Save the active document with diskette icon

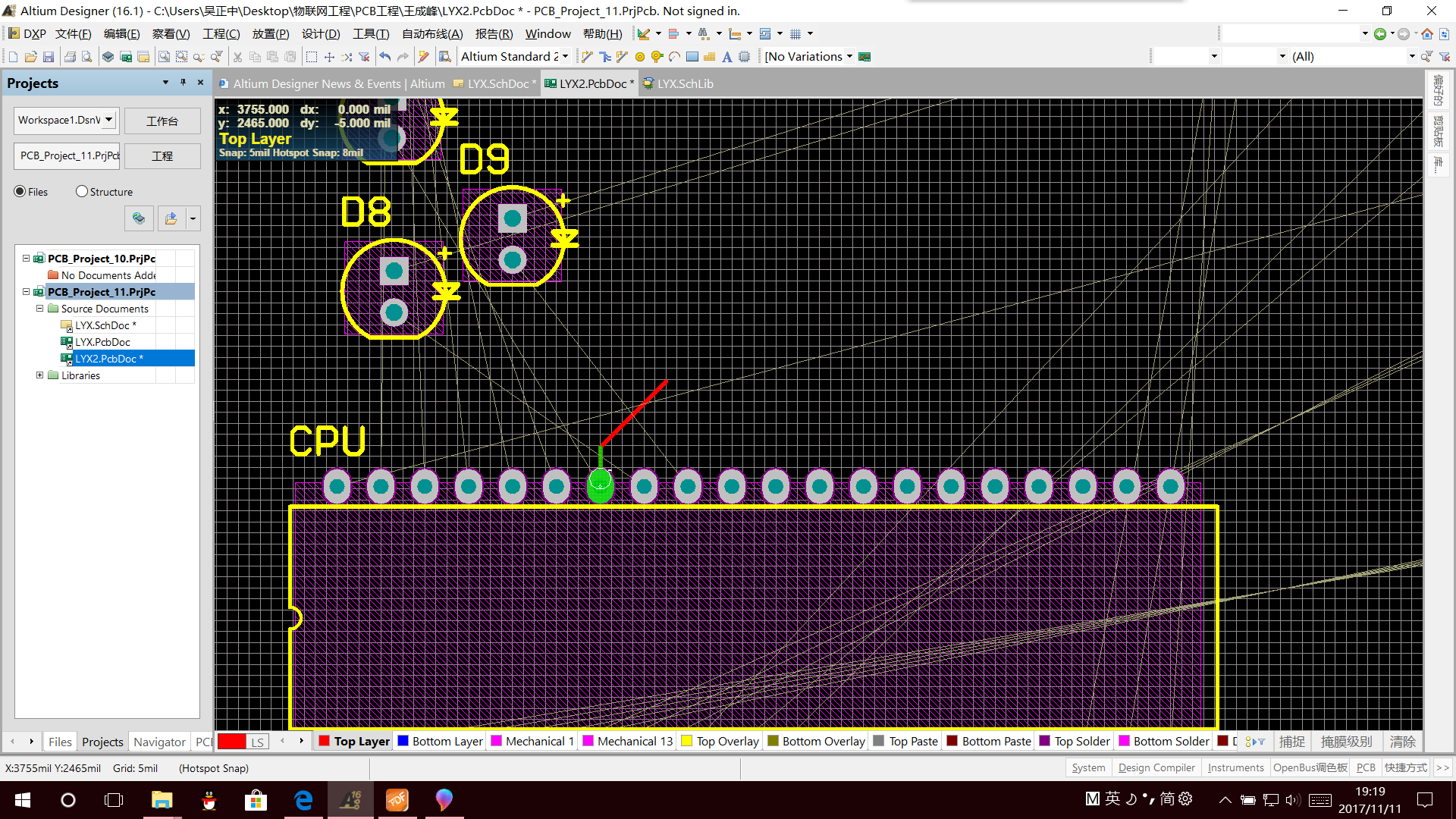(48, 57)
